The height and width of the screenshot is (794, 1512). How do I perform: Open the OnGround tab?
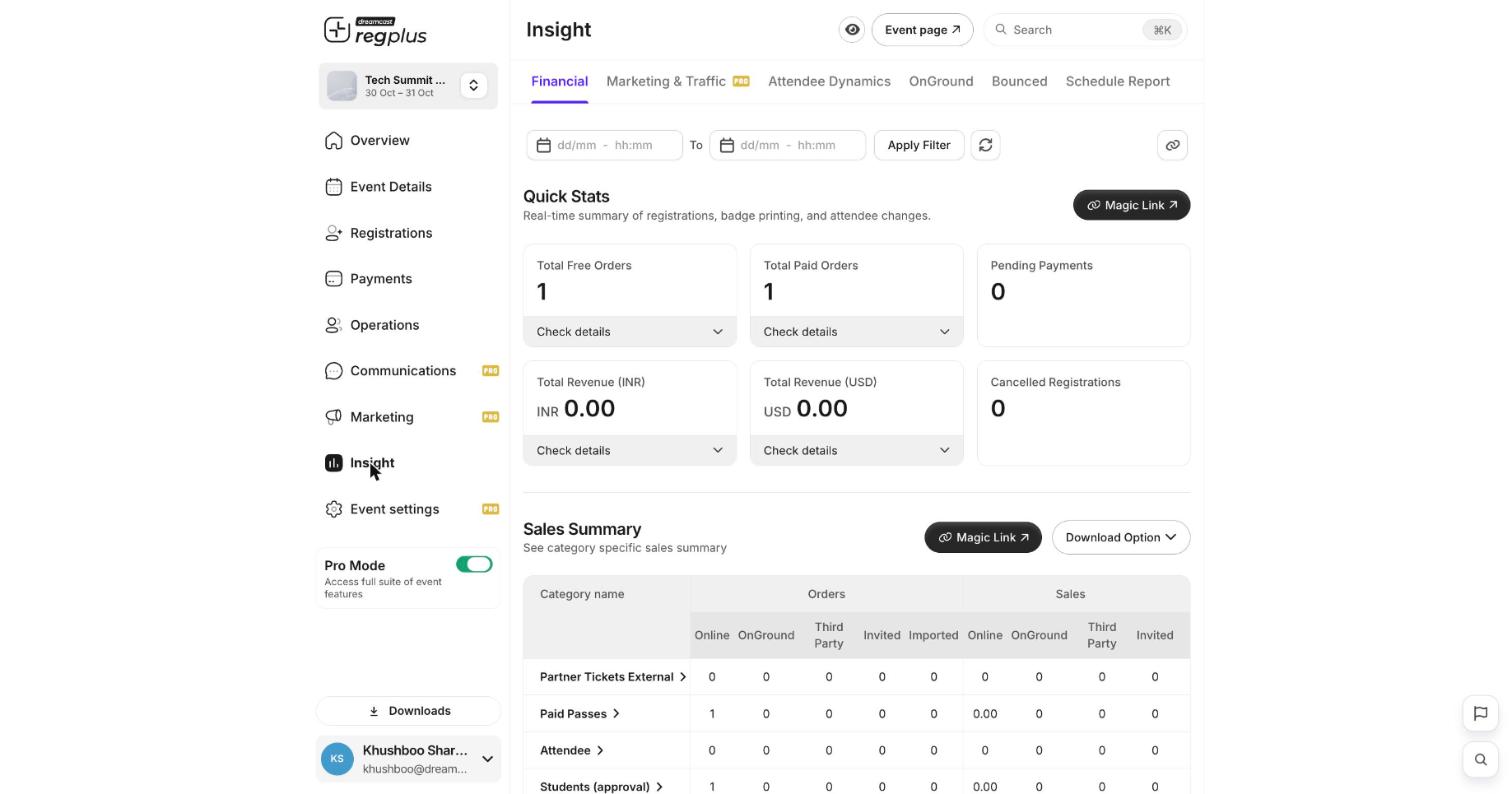click(941, 82)
